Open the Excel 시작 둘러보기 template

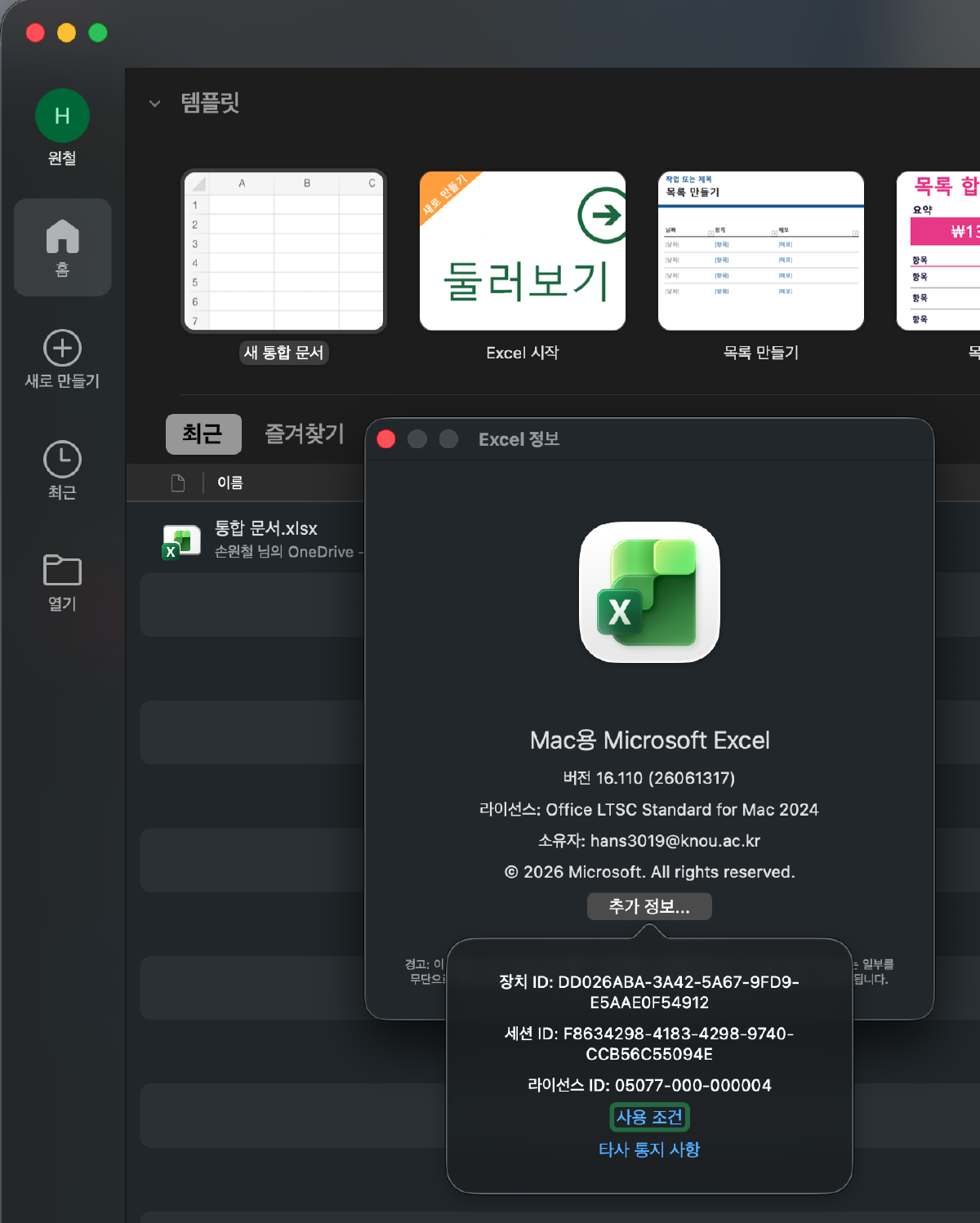tap(523, 251)
